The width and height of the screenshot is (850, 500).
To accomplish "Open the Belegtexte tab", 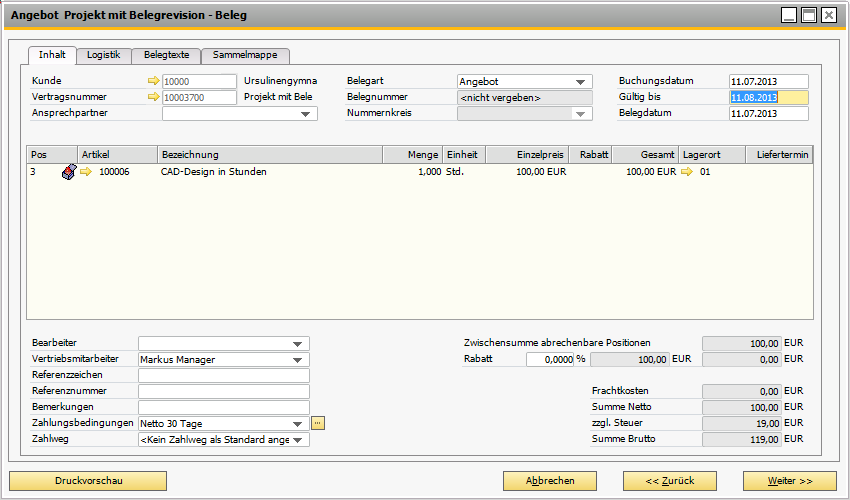I will (166, 55).
